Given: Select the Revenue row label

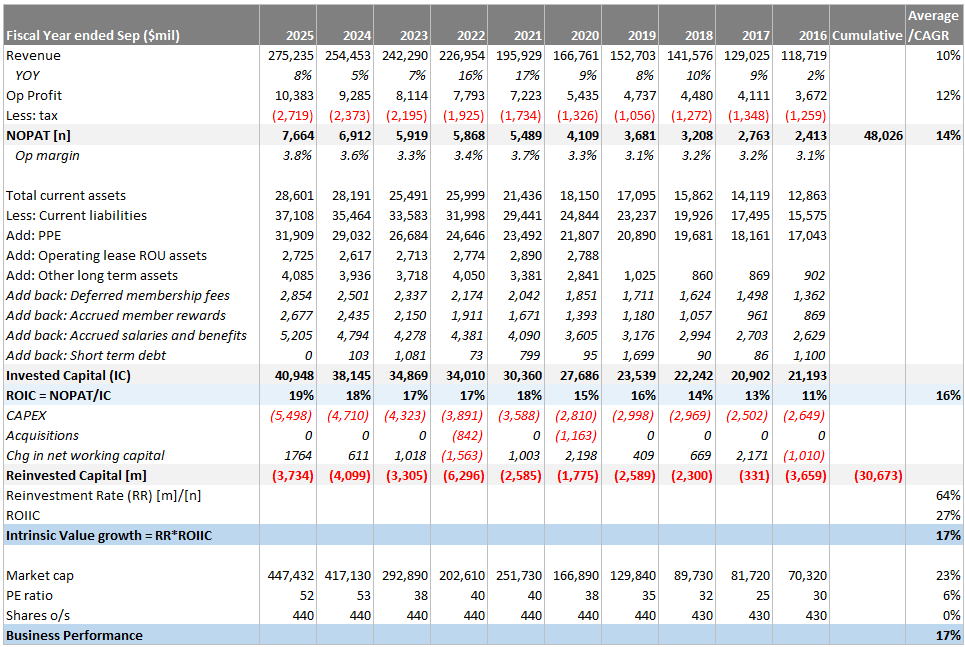Looking at the screenshot, I should click(x=33, y=55).
